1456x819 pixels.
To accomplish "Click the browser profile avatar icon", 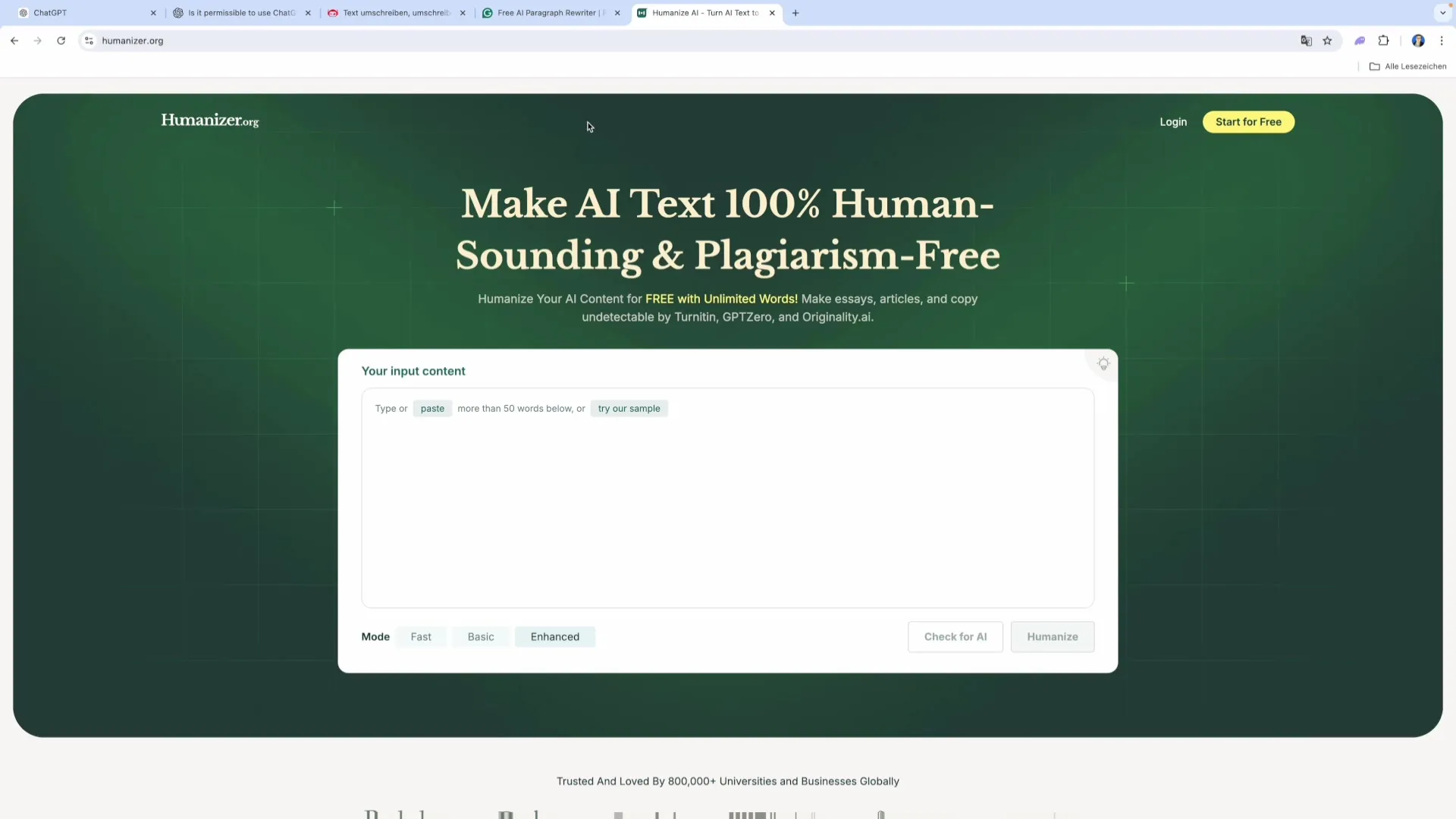I will [1417, 41].
